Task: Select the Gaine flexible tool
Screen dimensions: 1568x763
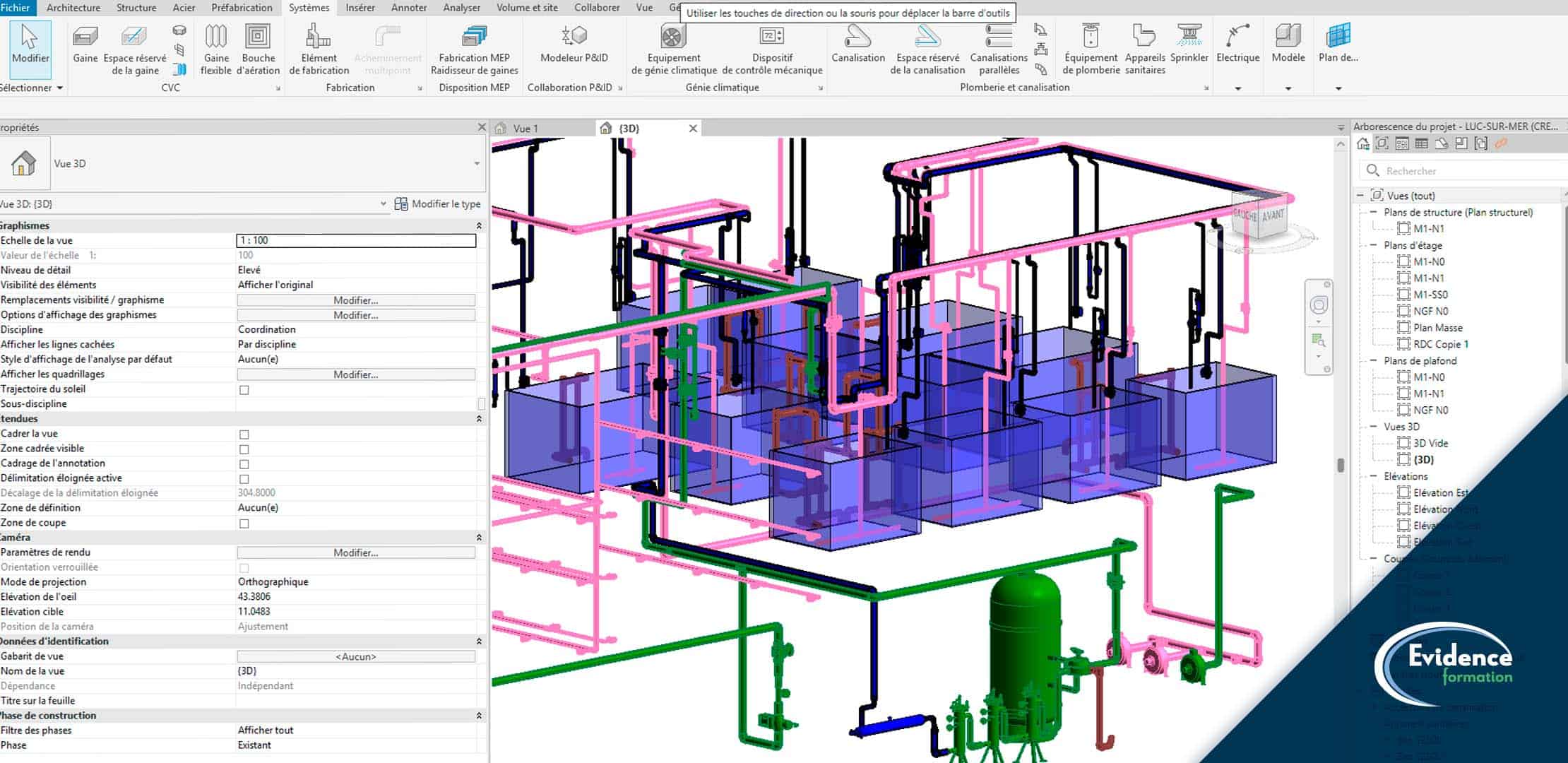Action: (216, 48)
